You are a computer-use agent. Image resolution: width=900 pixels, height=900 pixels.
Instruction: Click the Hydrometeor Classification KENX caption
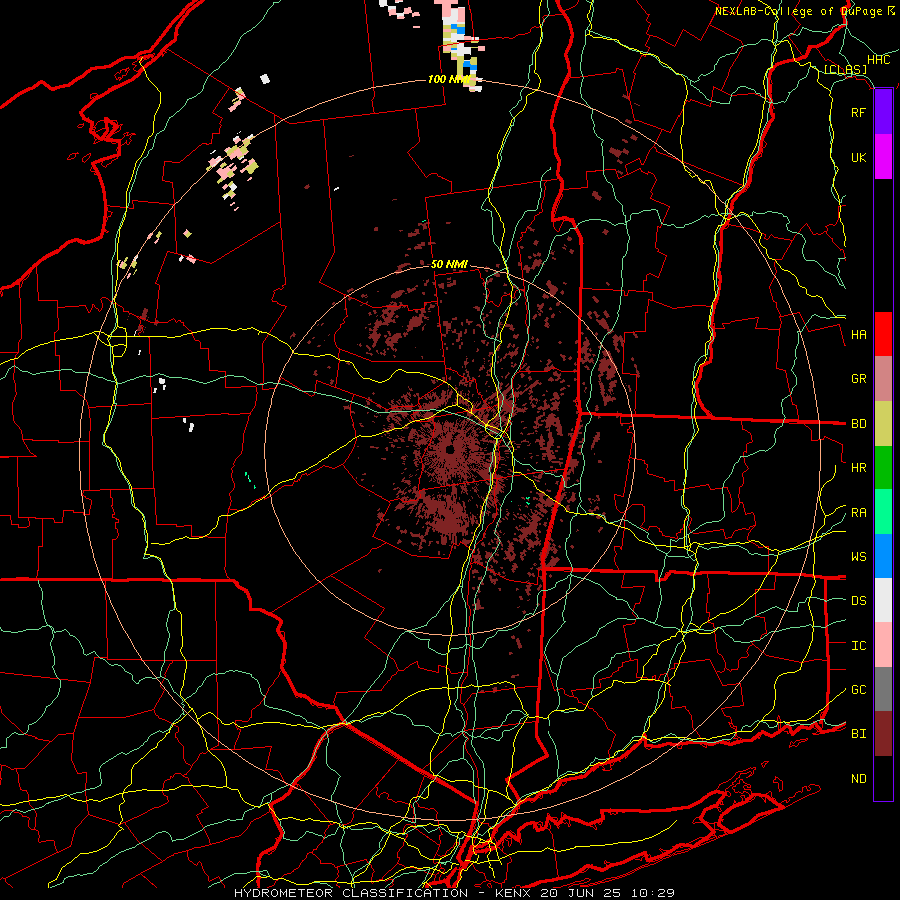click(x=454, y=893)
